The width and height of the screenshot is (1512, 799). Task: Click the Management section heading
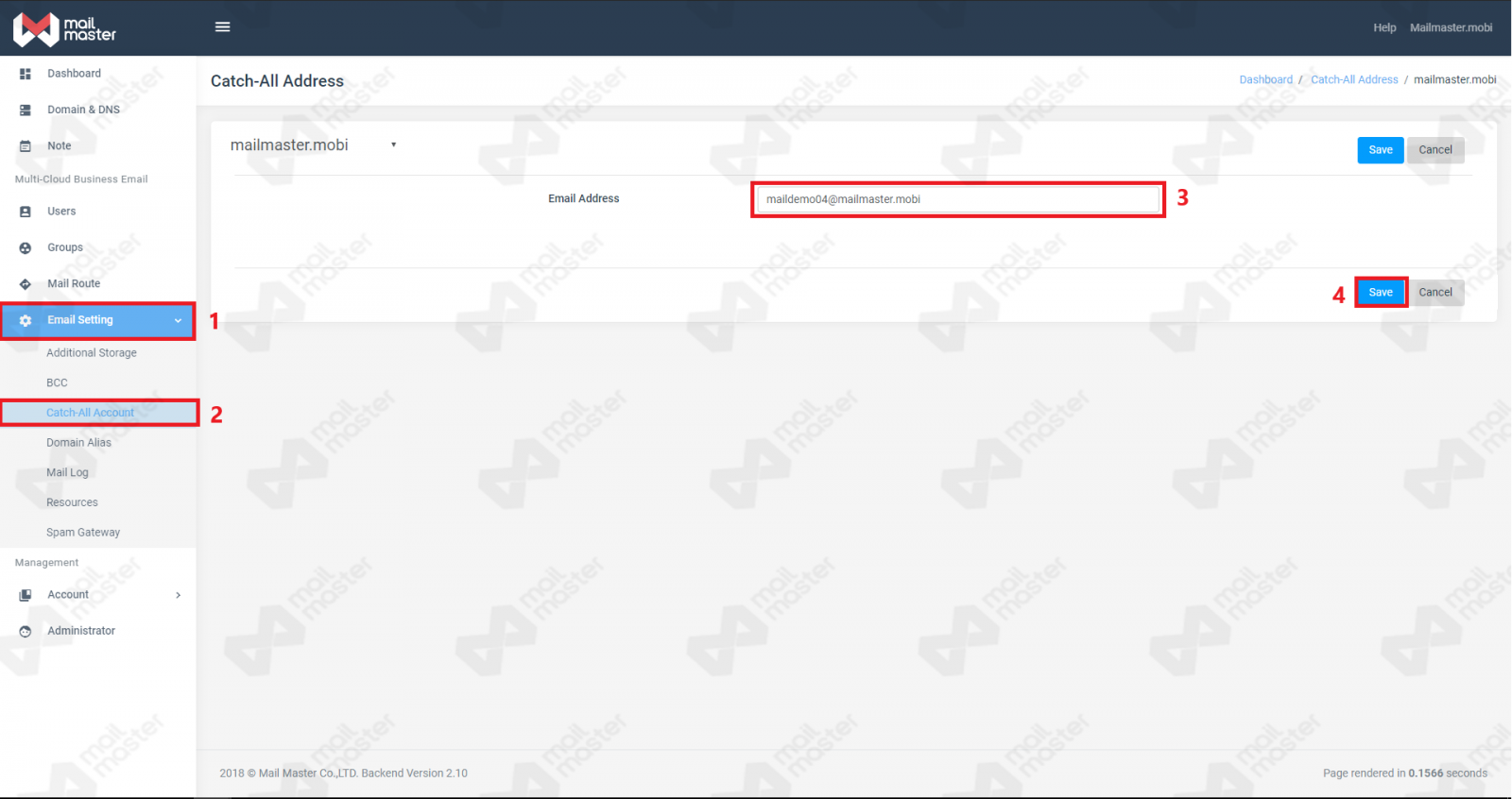(46, 563)
